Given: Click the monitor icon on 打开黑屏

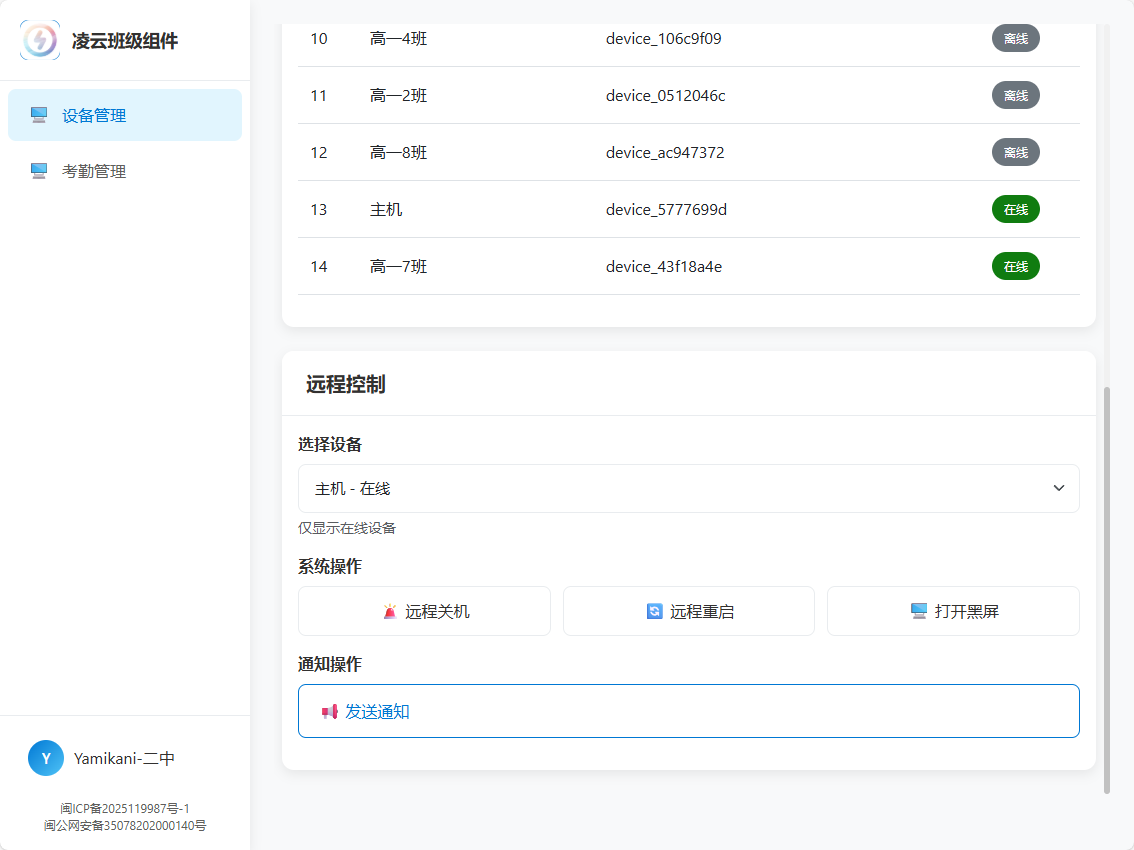Looking at the screenshot, I should (x=919, y=611).
